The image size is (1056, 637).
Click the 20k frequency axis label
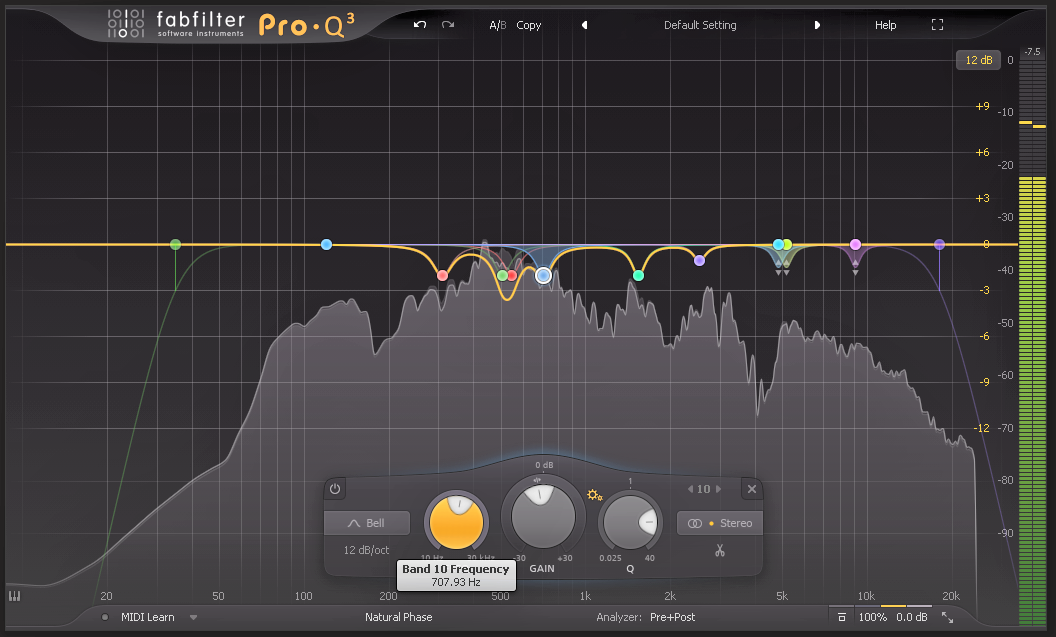tap(951, 596)
